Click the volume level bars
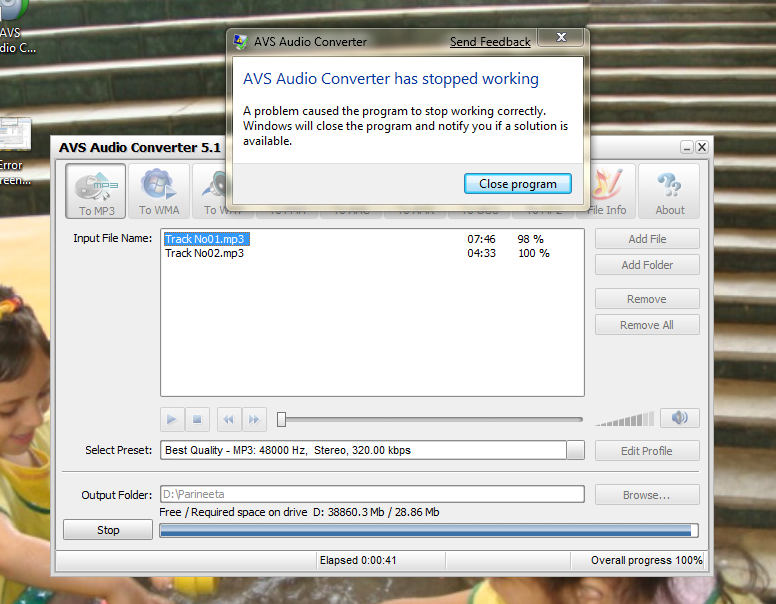 tap(625, 419)
